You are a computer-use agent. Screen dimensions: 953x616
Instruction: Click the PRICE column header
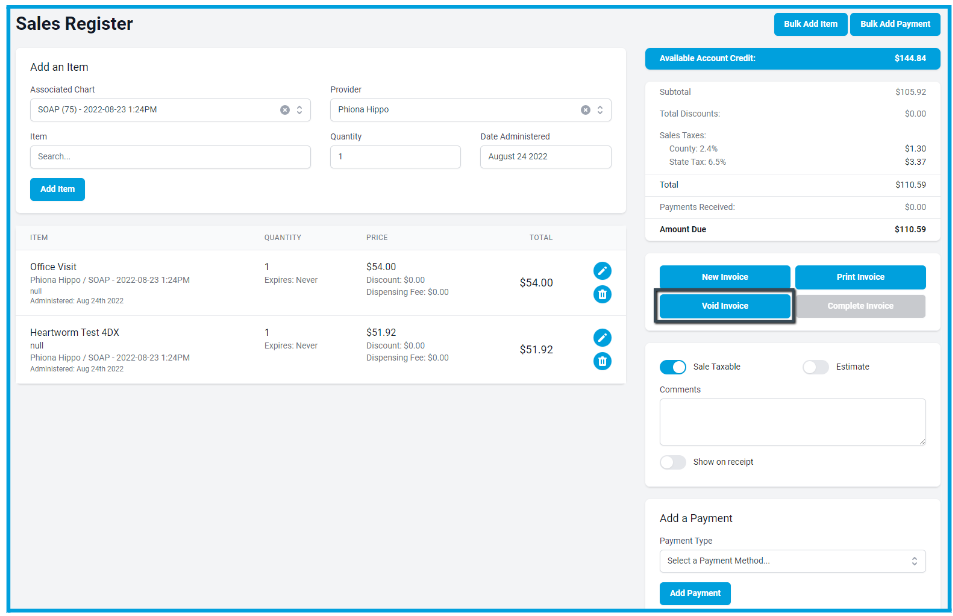377,238
